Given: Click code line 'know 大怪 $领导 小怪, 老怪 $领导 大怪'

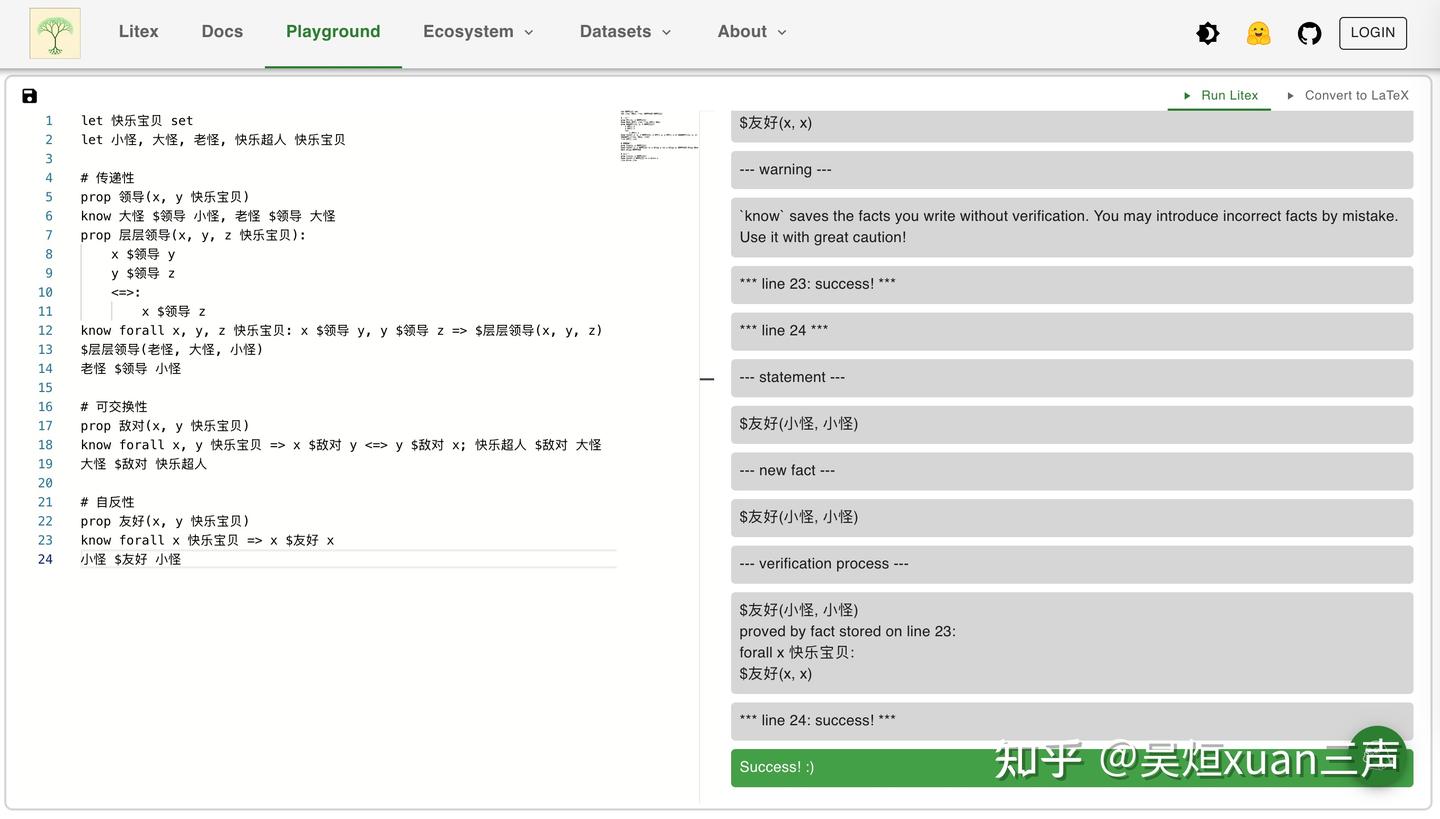Looking at the screenshot, I should point(208,216).
